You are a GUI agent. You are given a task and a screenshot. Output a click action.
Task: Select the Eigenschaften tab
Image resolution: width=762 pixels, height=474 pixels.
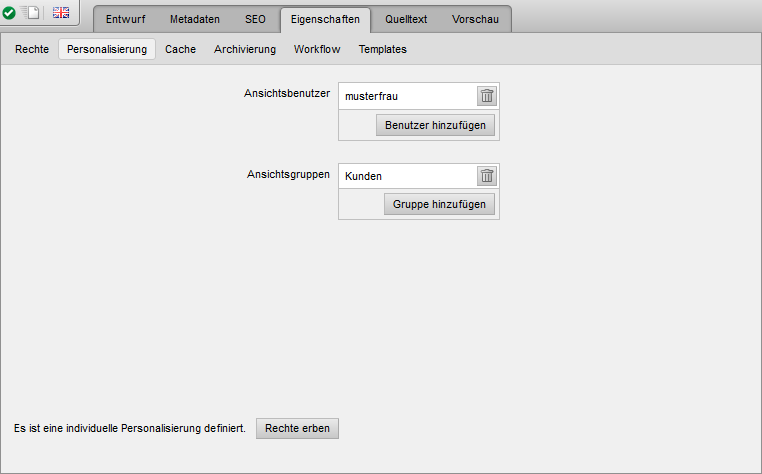325,19
